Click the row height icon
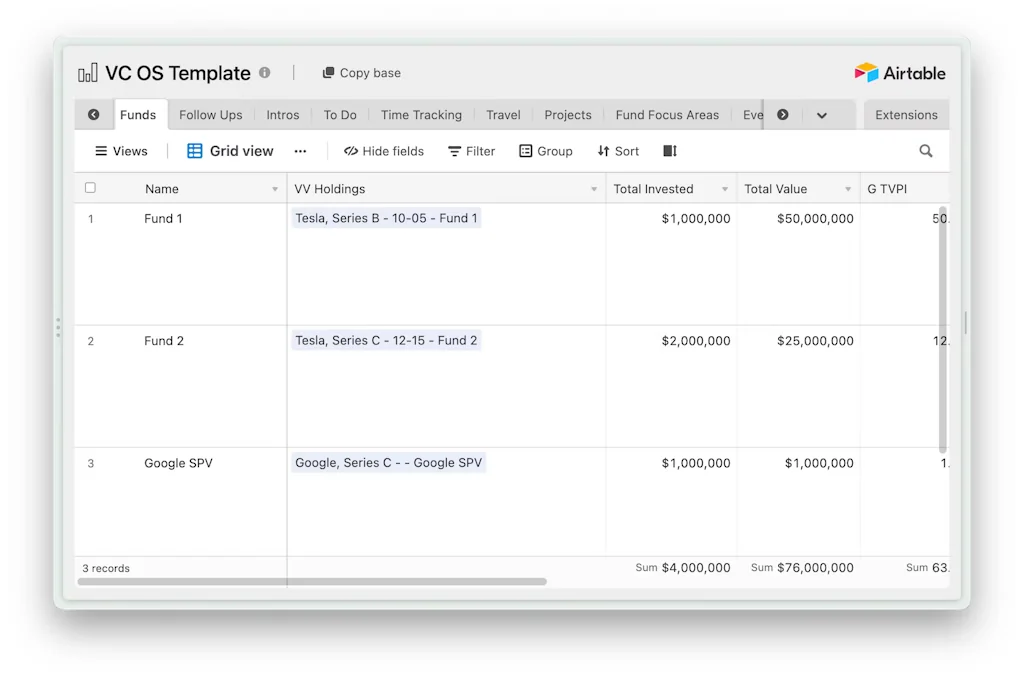The image size is (1024, 680). (x=670, y=151)
